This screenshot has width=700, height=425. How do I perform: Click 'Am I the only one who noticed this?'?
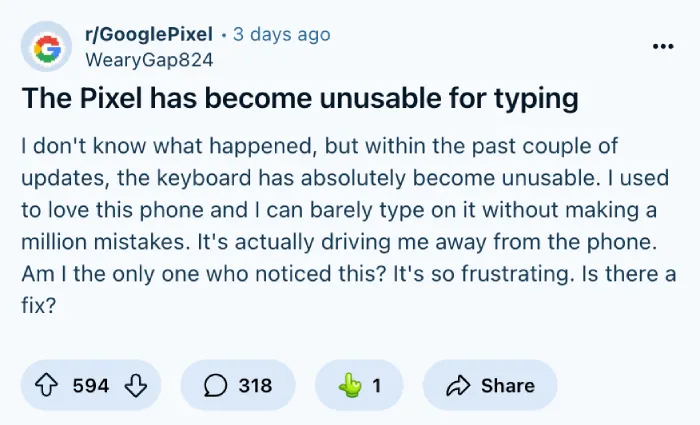[203, 274]
